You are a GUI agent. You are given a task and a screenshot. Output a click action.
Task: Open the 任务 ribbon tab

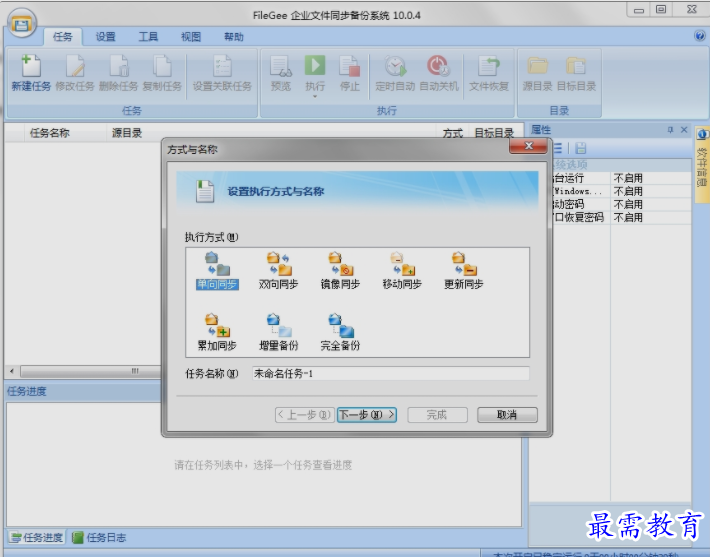click(x=62, y=37)
